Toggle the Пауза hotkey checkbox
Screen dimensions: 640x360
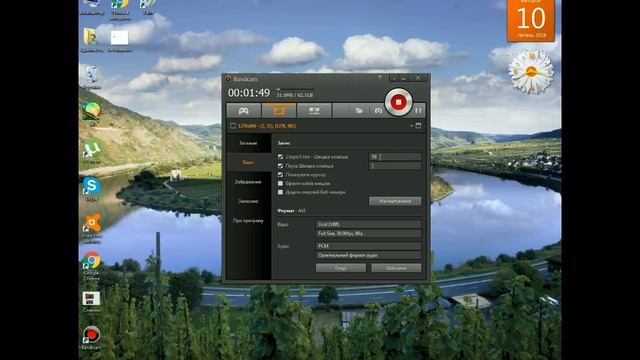click(280, 166)
